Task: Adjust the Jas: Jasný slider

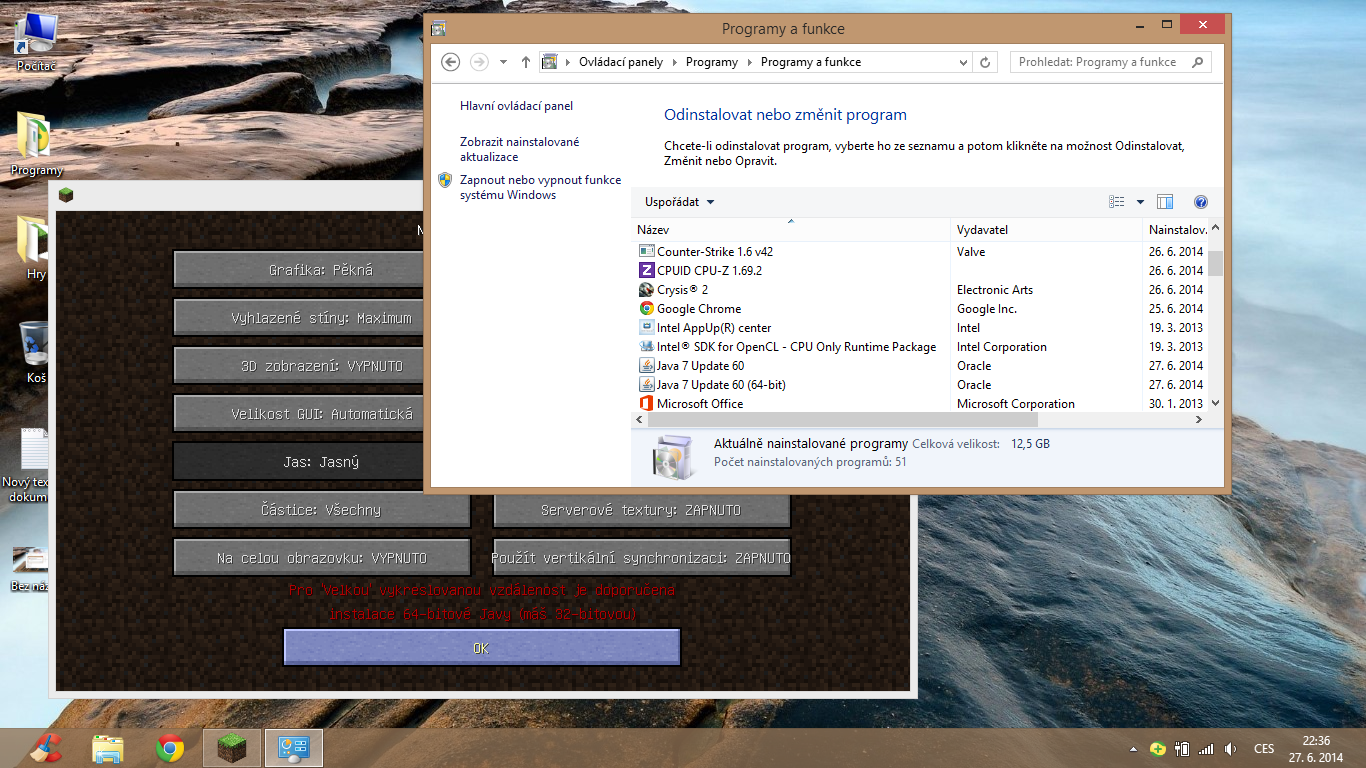Action: (298, 462)
